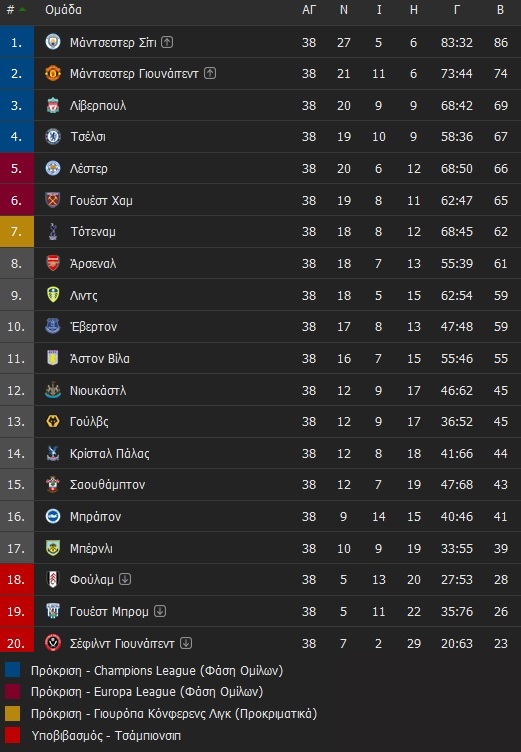Click the Arsenal club crest
The image size is (521, 752).
53,263
